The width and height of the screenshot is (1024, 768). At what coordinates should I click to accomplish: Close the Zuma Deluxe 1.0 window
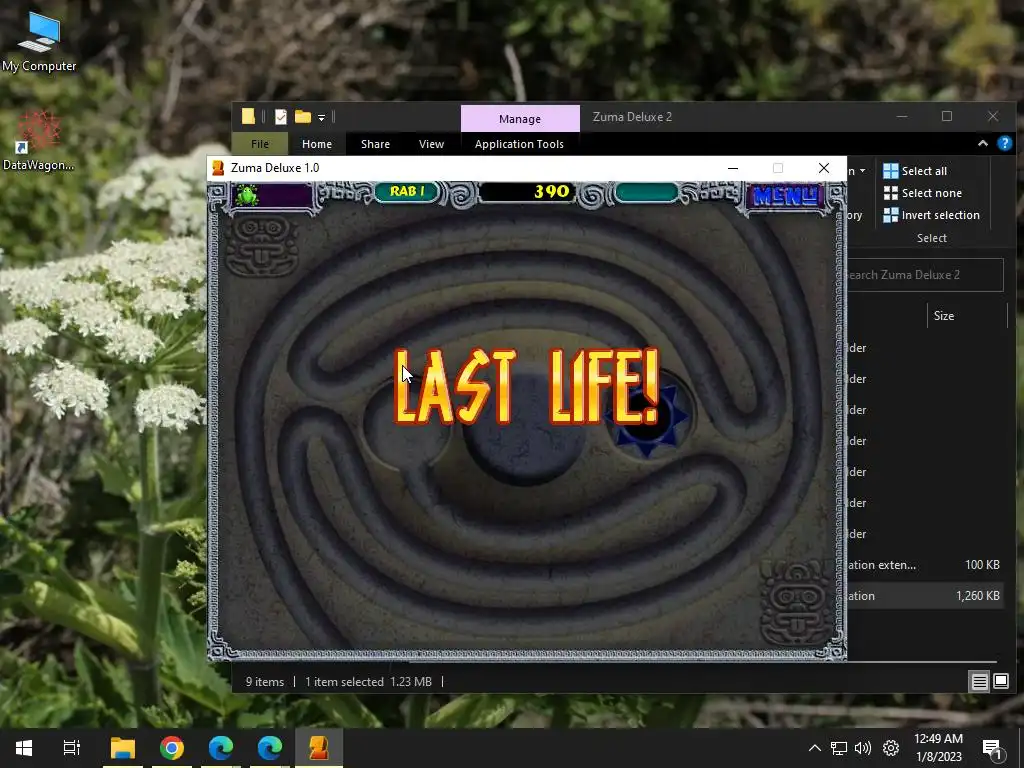pyautogui.click(x=824, y=168)
